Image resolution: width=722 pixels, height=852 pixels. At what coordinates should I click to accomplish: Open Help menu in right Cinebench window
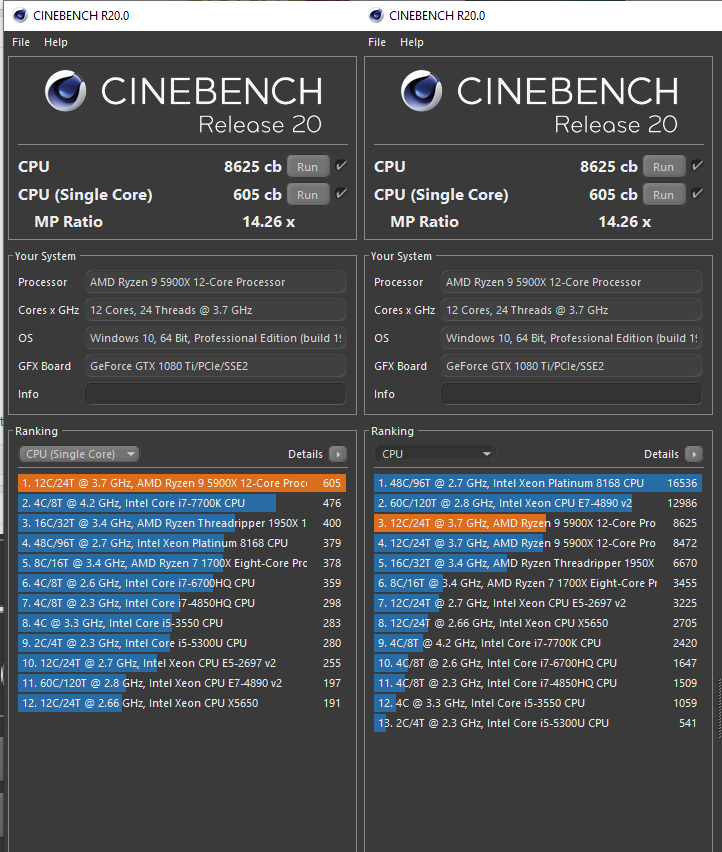(x=412, y=42)
